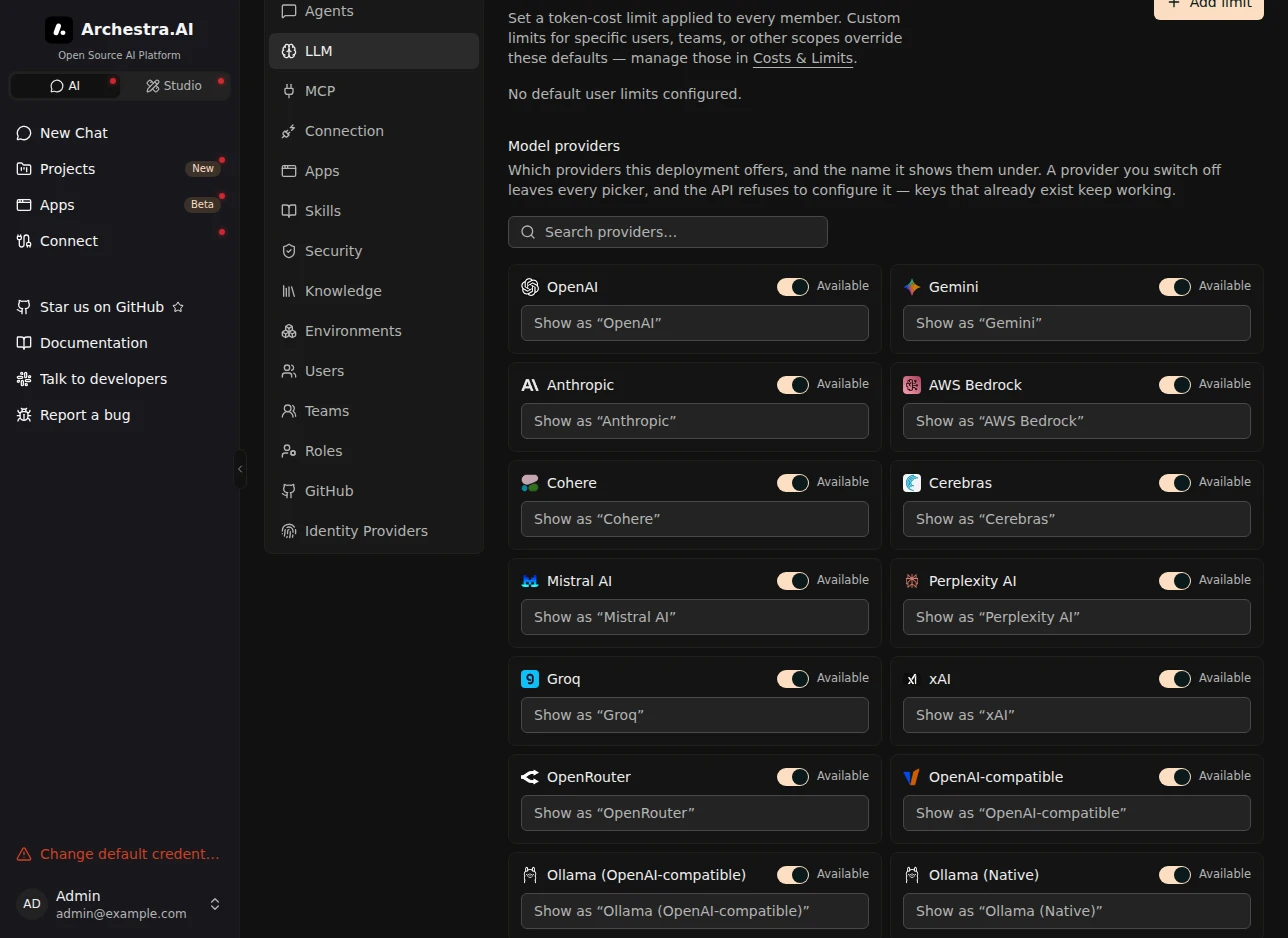The height and width of the screenshot is (938, 1288).
Task: Click the Groq provider logo
Action: click(530, 679)
